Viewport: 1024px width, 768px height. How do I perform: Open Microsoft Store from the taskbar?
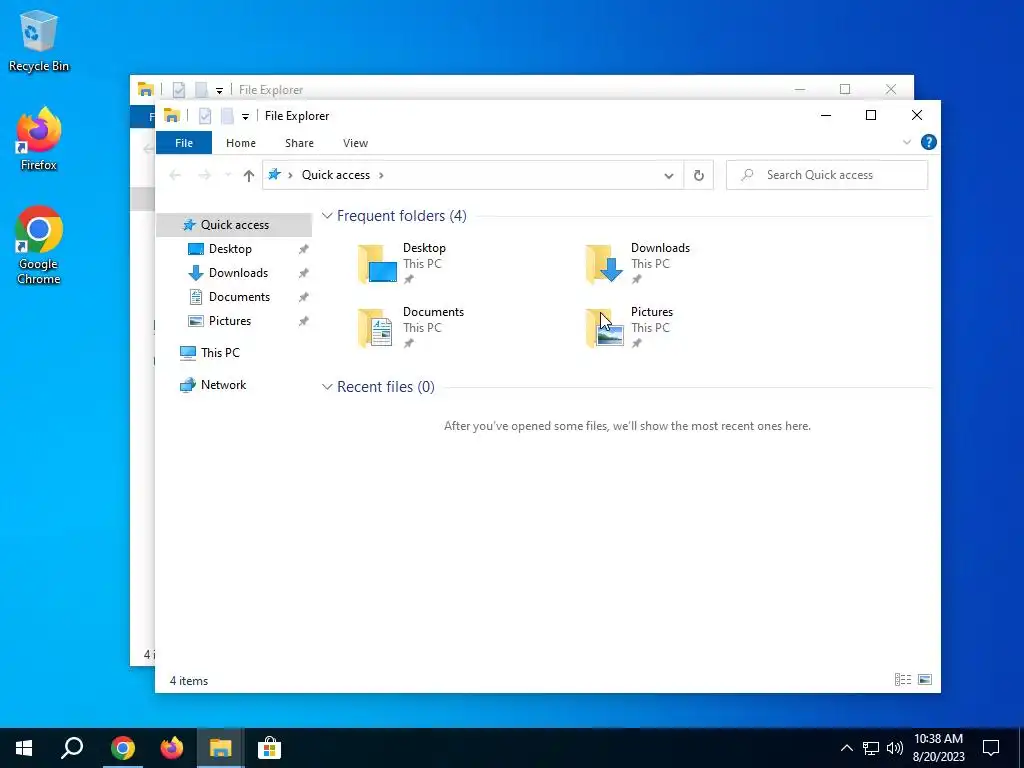(269, 748)
